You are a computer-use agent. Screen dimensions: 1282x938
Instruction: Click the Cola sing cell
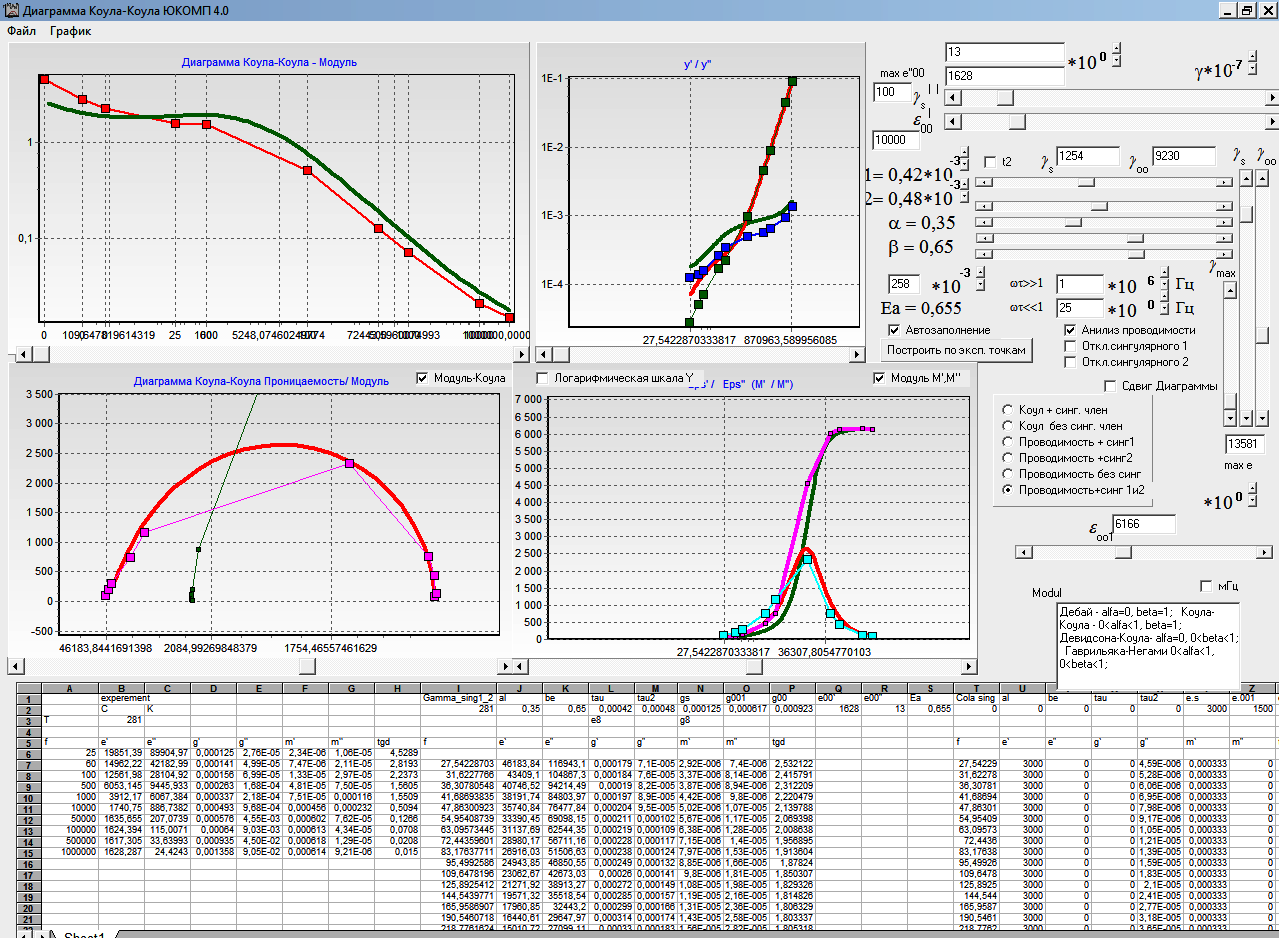pyautogui.click(x=976, y=697)
